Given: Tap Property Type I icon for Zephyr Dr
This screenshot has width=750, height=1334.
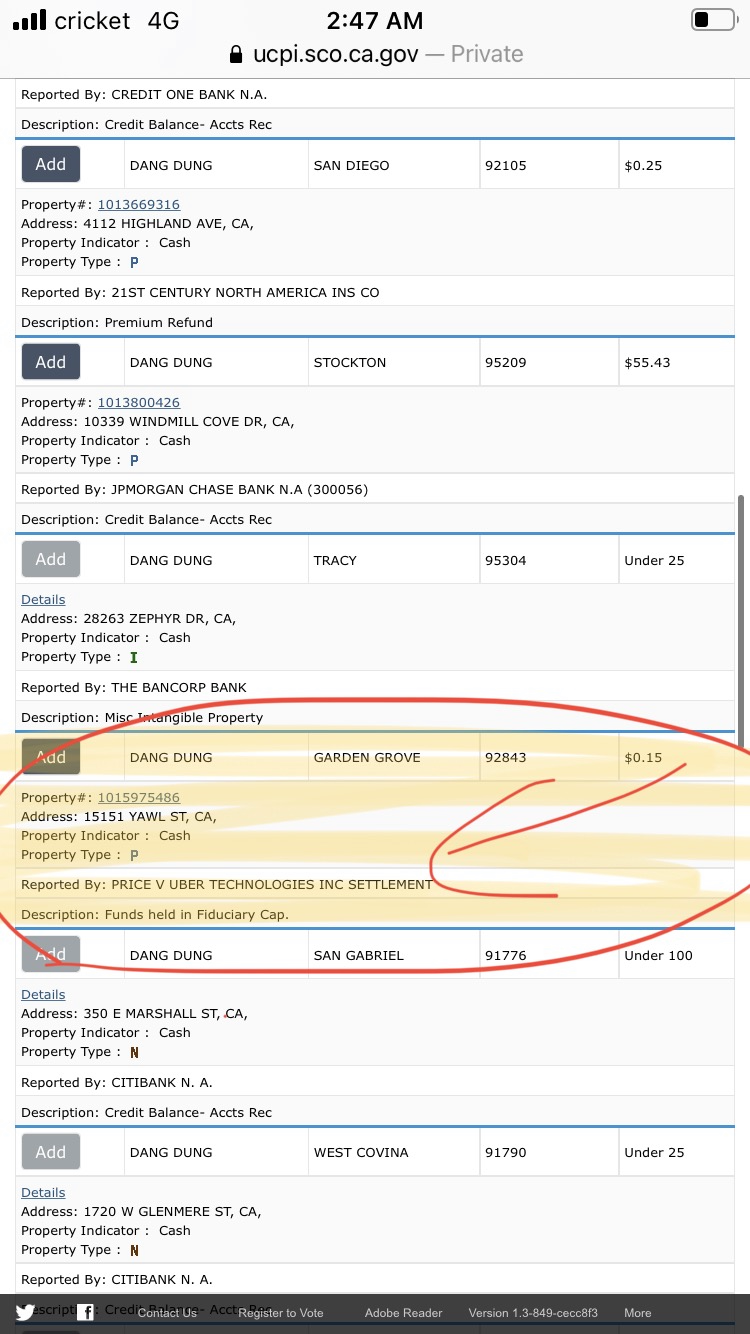Looking at the screenshot, I should pyautogui.click(x=134, y=657).
